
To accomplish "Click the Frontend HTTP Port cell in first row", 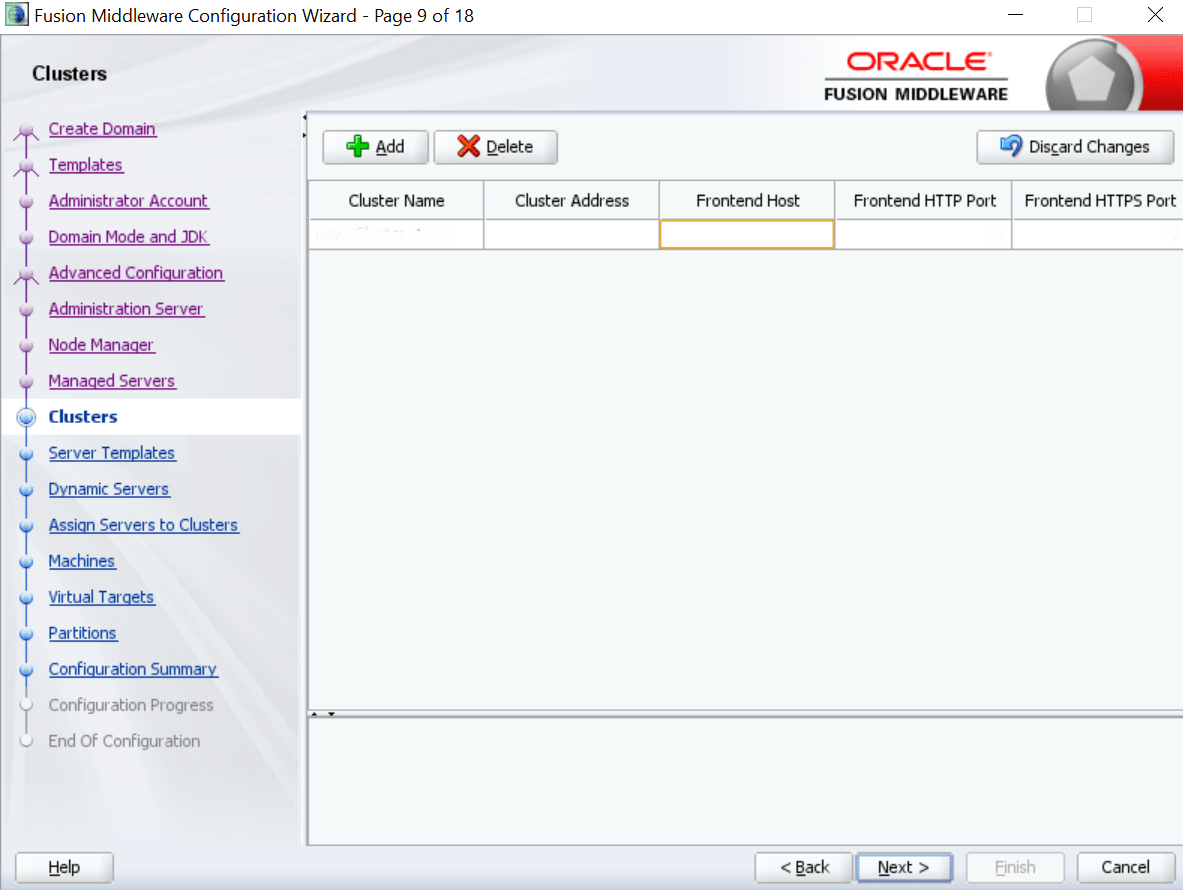I will [923, 235].
